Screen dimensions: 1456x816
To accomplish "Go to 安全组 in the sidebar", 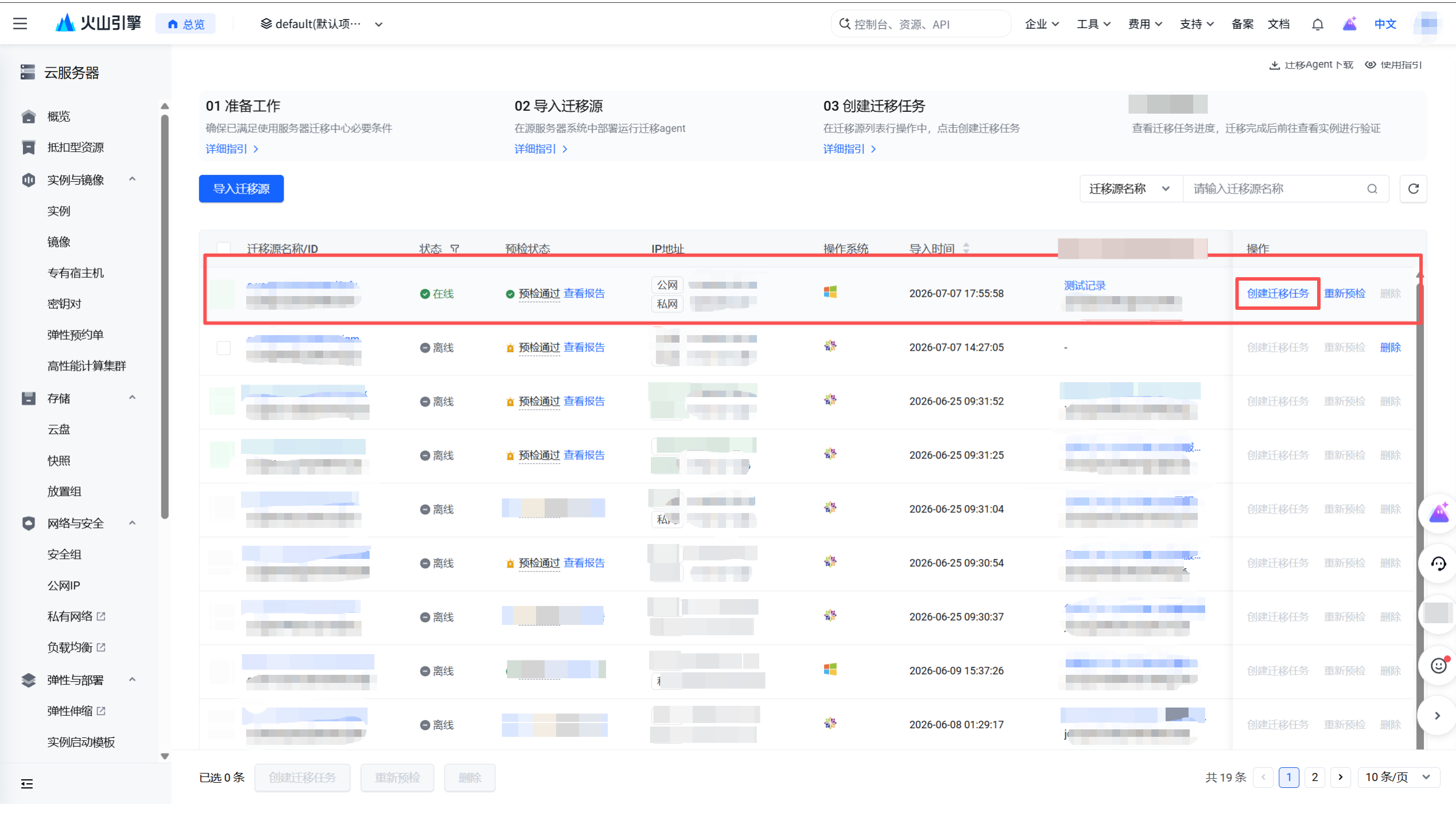I will (x=64, y=554).
